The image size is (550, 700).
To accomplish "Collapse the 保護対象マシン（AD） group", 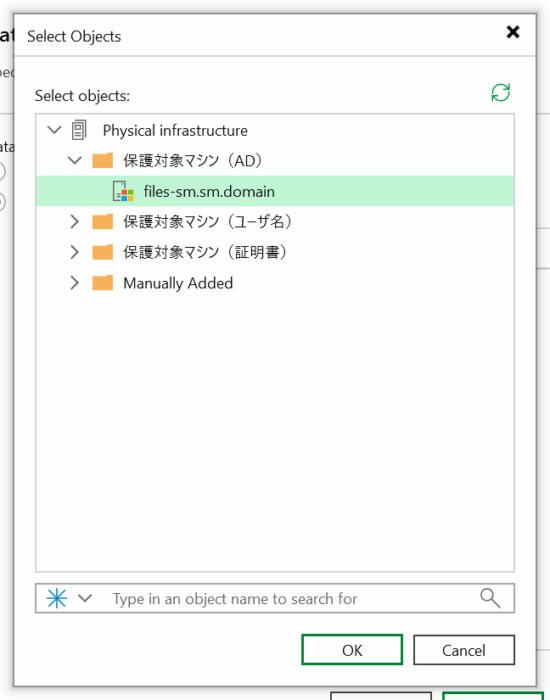I will [75, 160].
